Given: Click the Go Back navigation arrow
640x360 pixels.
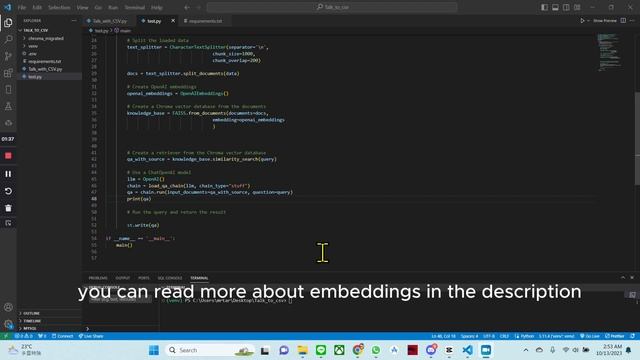Looking at the screenshot, I should [x=187, y=7].
